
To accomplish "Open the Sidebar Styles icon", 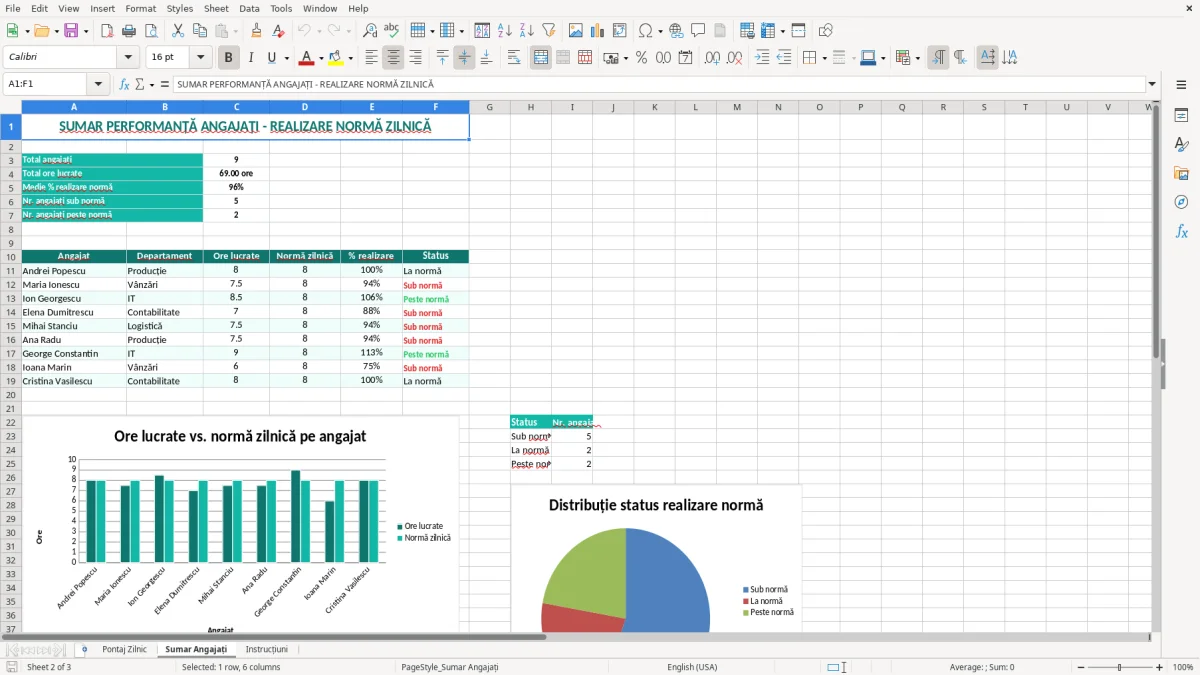I will 1181,144.
